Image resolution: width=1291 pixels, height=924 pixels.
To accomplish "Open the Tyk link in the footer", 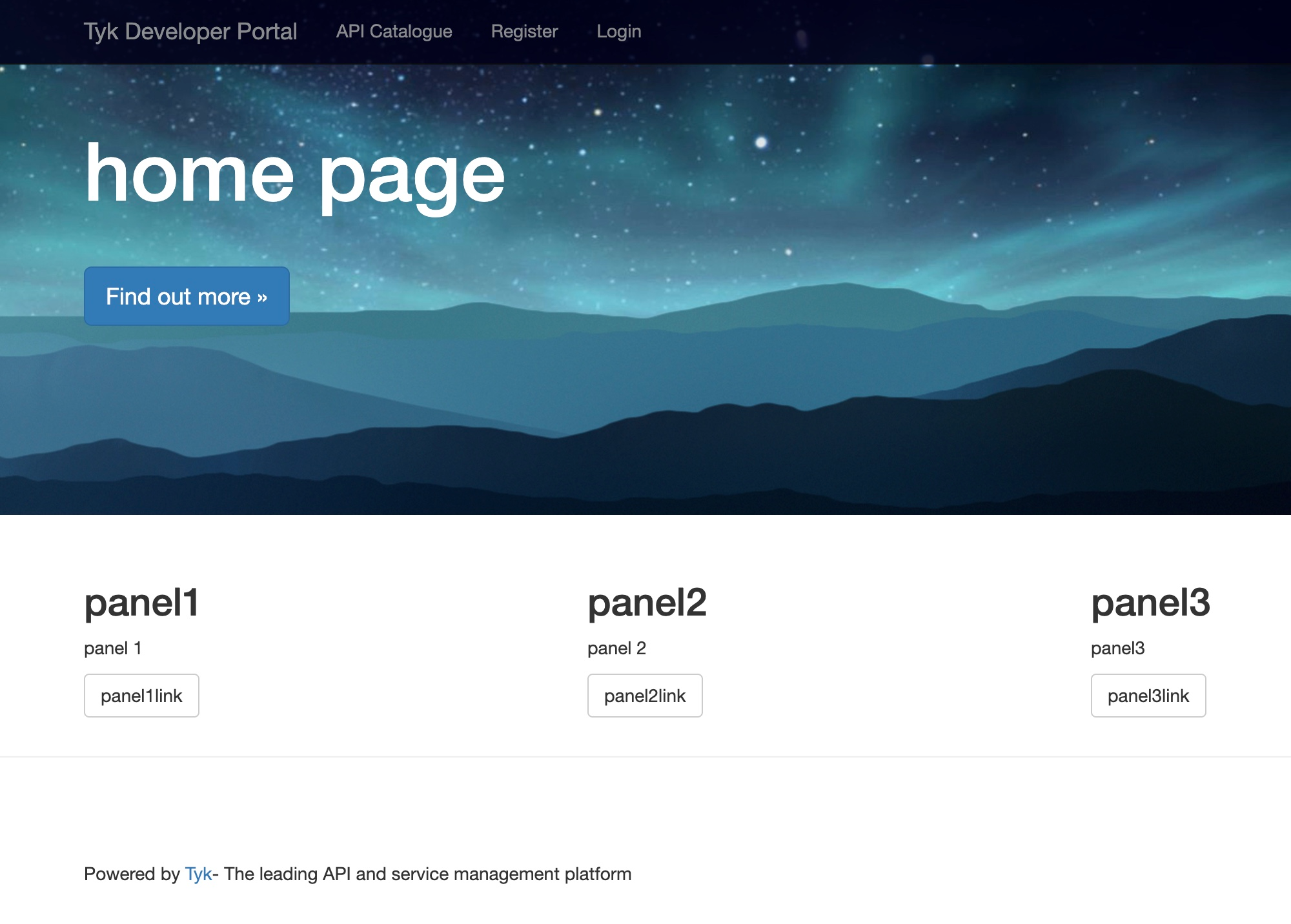I will (x=198, y=874).
